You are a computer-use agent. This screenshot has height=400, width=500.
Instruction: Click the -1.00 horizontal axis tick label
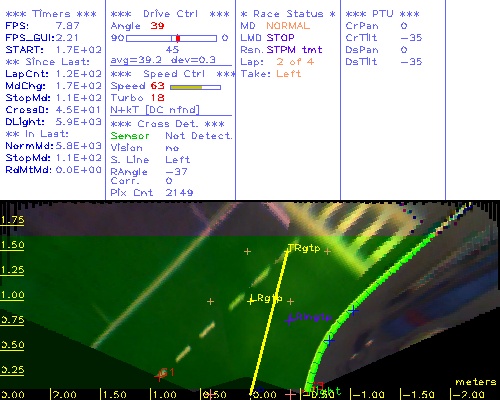coord(369,395)
